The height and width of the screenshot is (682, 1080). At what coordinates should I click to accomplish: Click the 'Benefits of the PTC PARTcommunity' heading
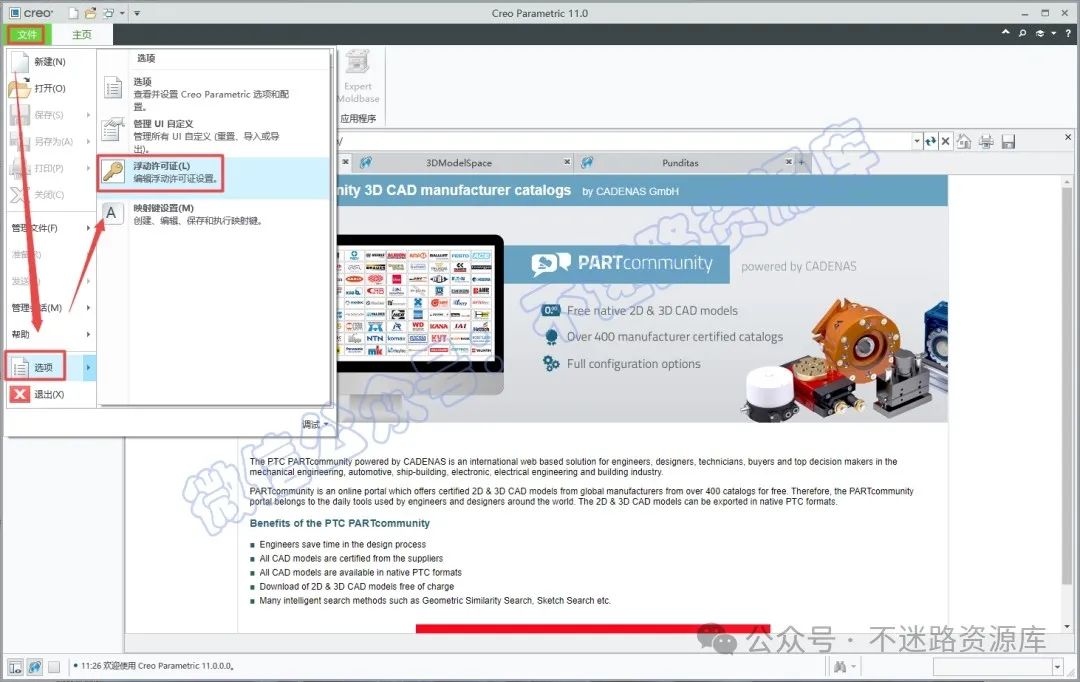click(x=340, y=523)
